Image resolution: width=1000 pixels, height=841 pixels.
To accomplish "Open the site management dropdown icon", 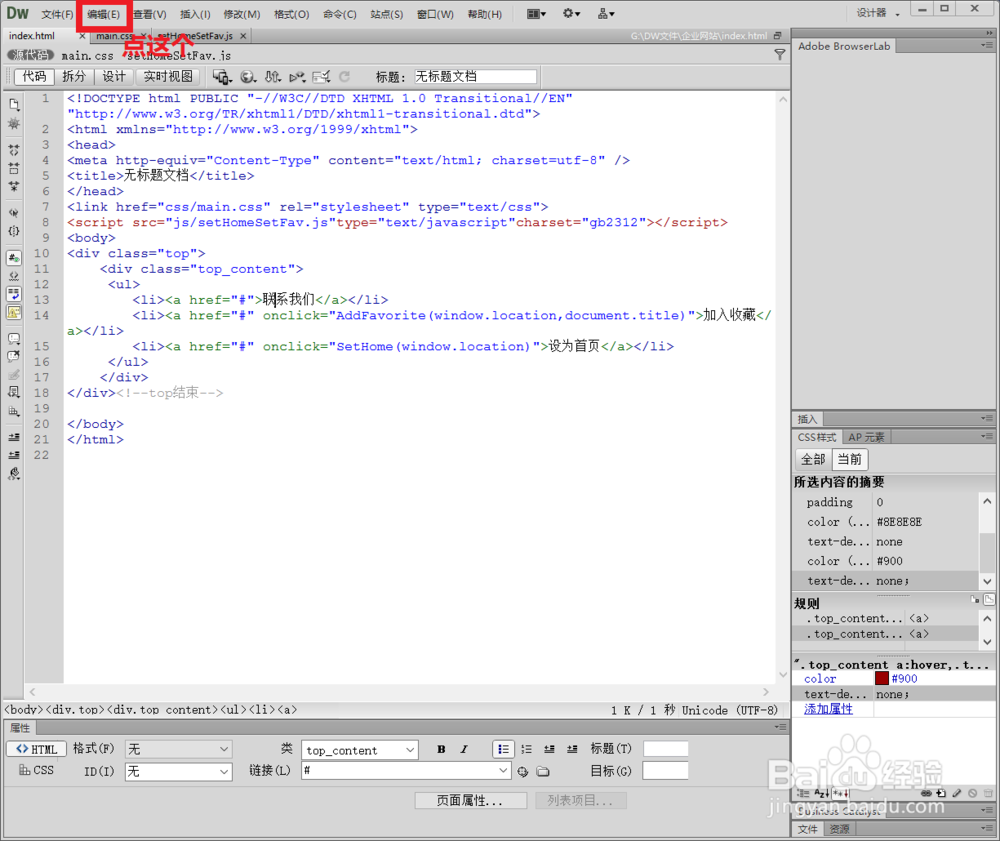I will click(605, 13).
